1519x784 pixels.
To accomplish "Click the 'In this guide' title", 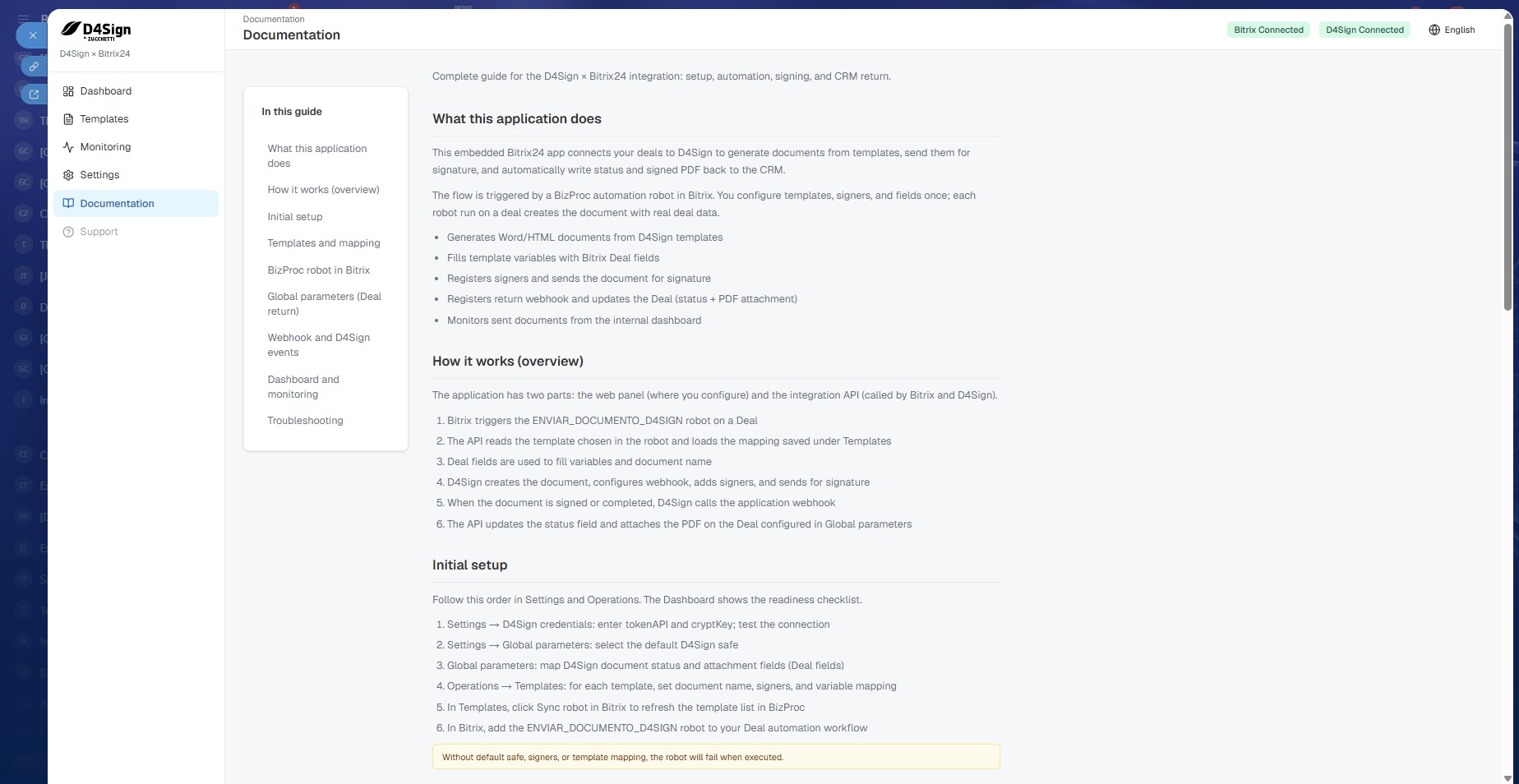I will point(292,112).
